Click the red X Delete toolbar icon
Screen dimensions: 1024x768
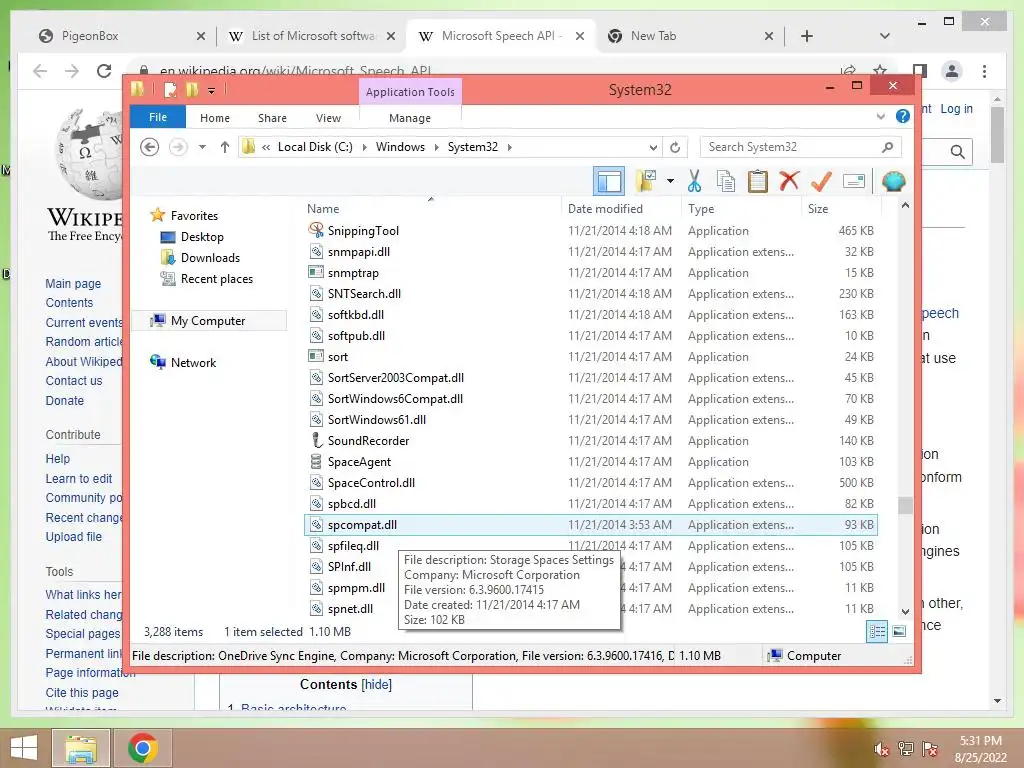click(789, 181)
